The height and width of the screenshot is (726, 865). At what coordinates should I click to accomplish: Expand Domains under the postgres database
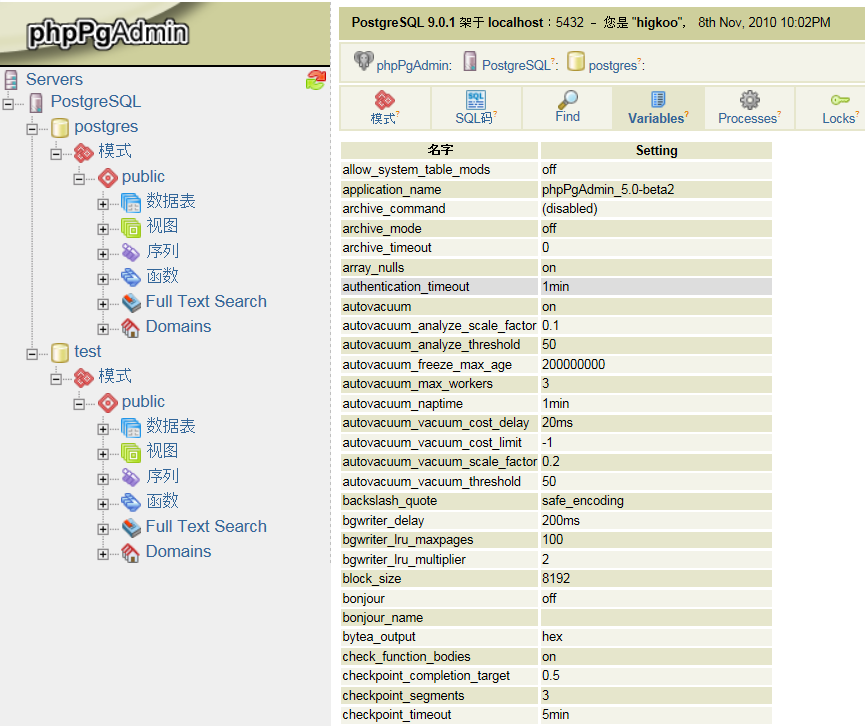(x=103, y=329)
